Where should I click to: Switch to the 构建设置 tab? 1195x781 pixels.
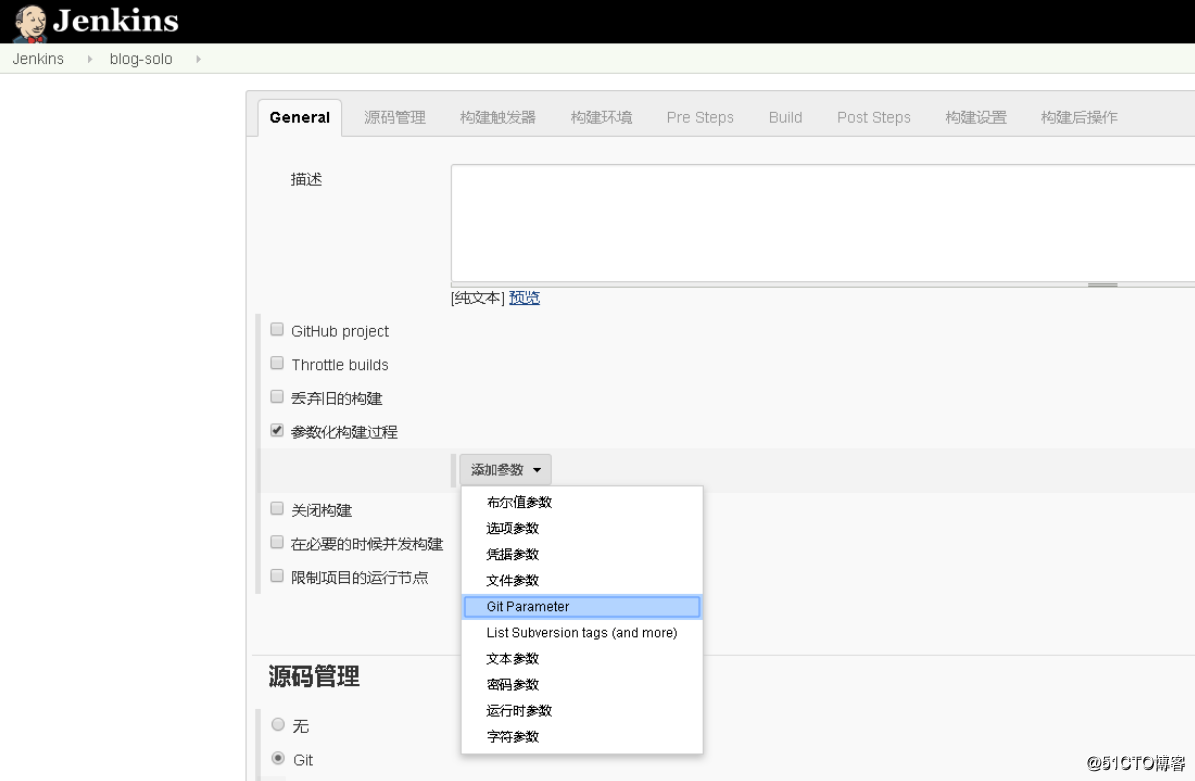pos(976,117)
